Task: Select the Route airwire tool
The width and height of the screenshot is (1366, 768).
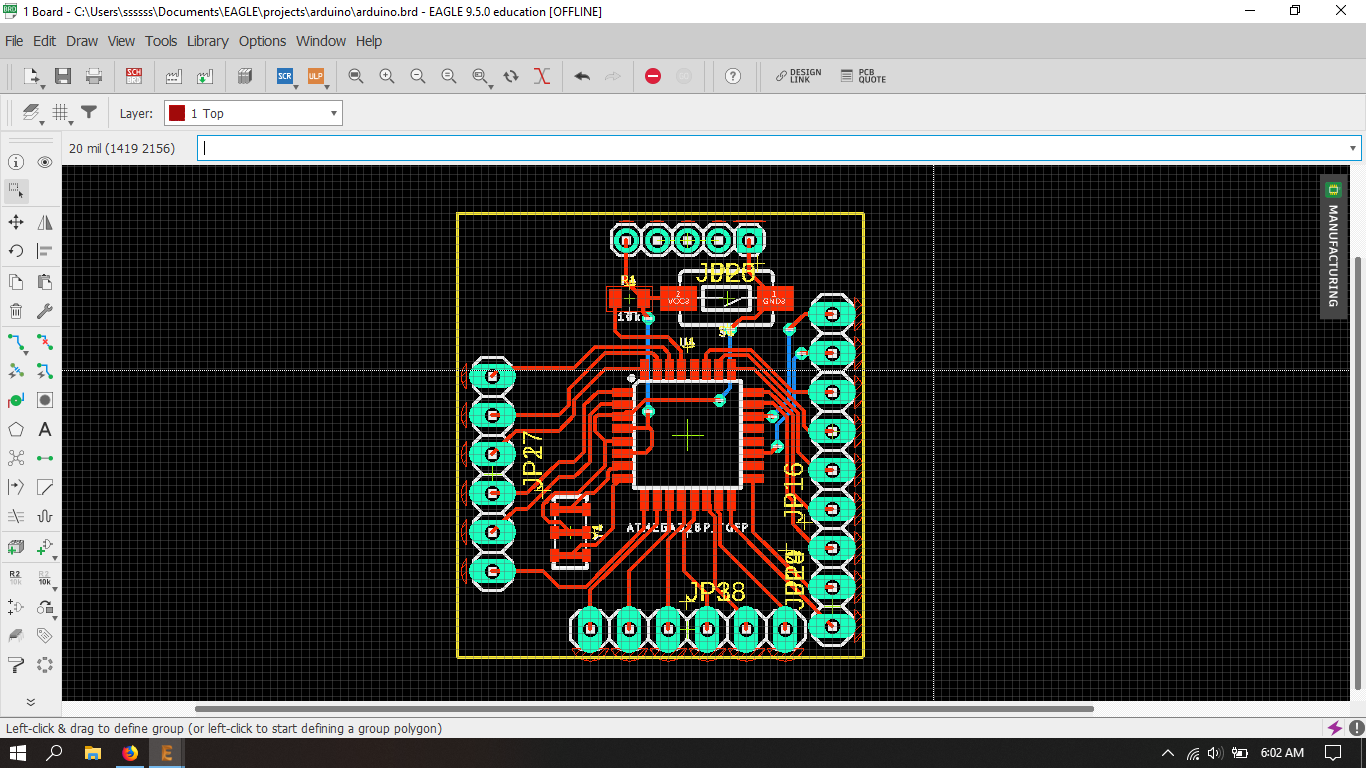Action: coord(16,342)
